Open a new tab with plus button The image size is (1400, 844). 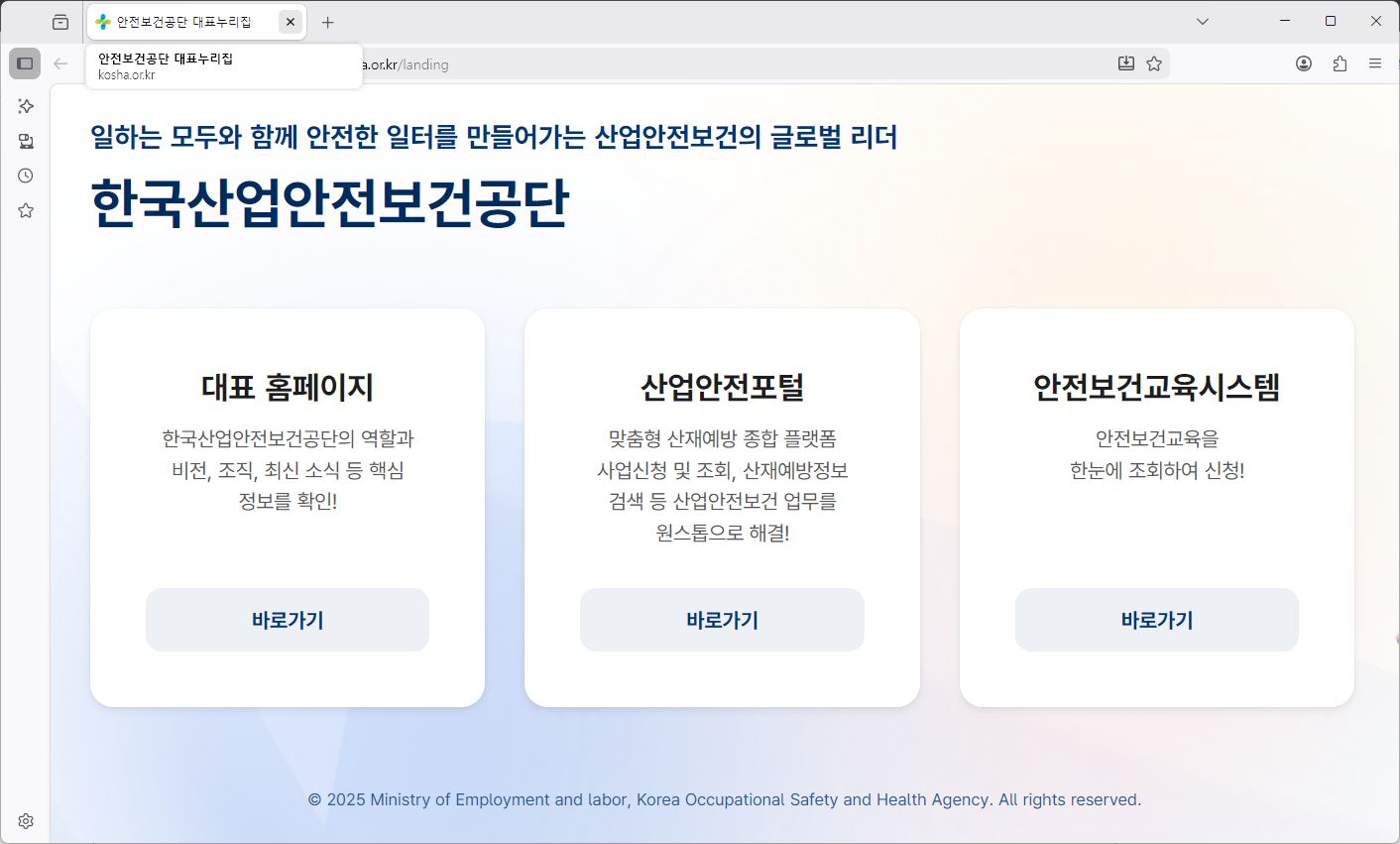click(328, 22)
